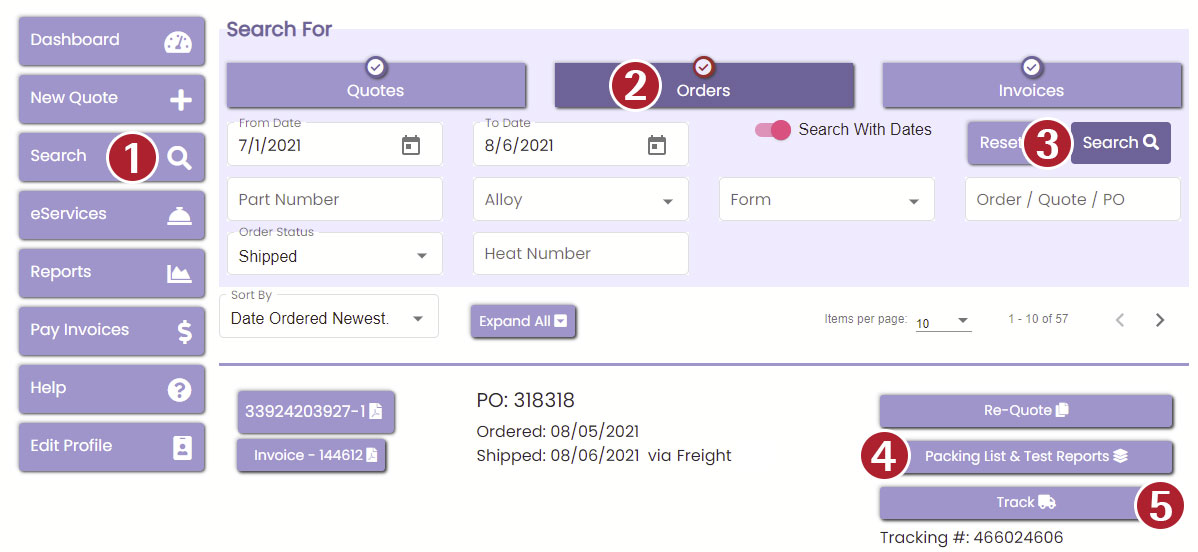The image size is (1198, 552).
Task: Click the plus icon on New Quote
Action: tap(180, 100)
